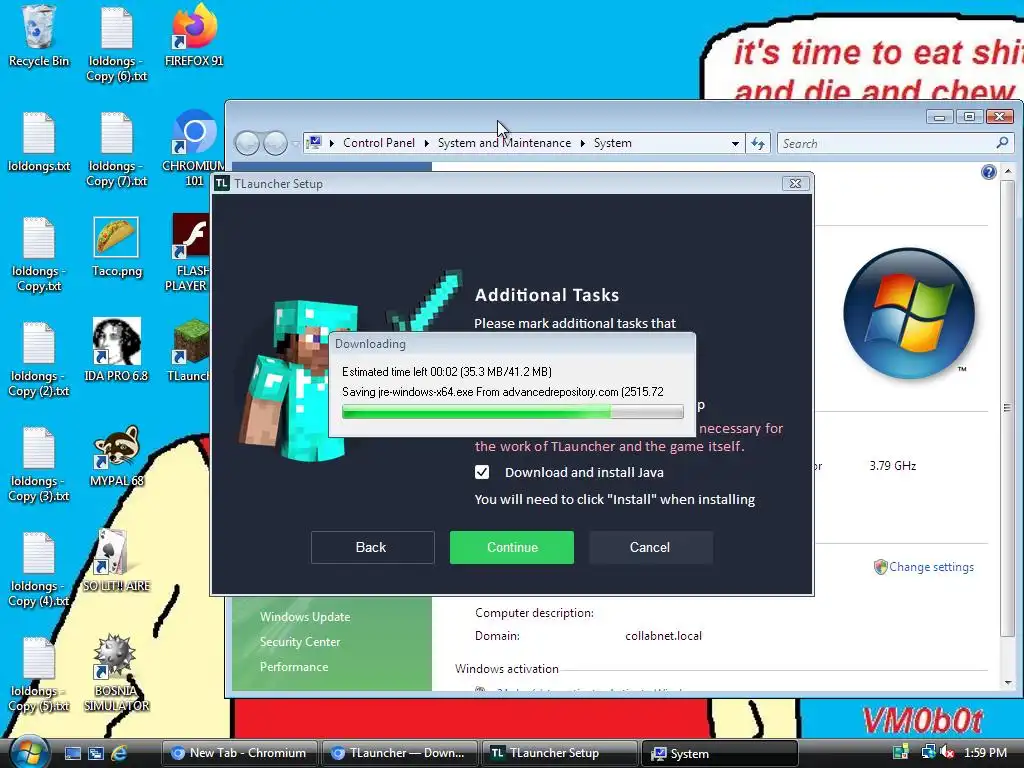Open loldongs - Copy (2).txt file
The height and width of the screenshot is (768, 1024).
click(x=39, y=359)
